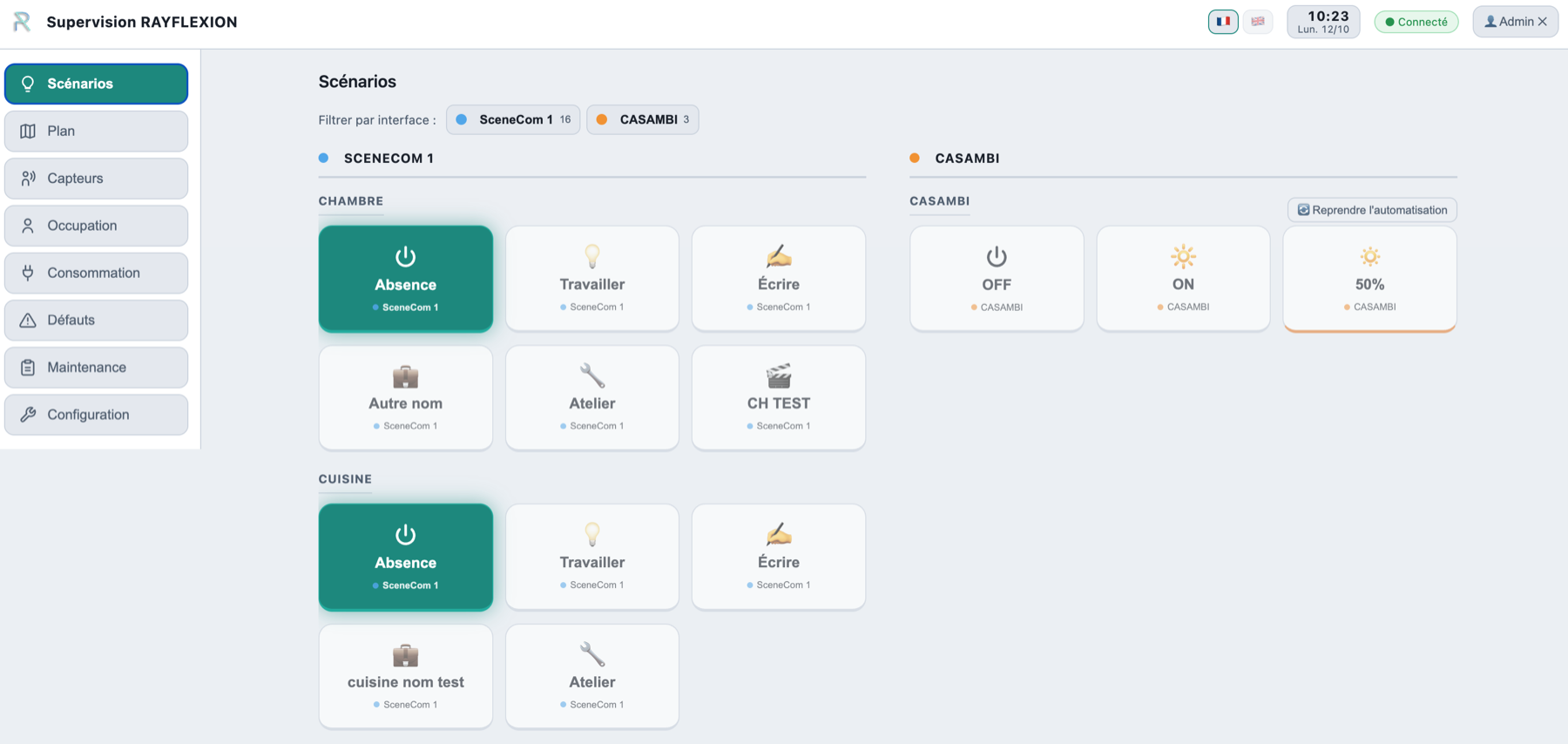Select the cuisine nom test scenario
Screen dimensions: 1568x744
click(x=406, y=676)
